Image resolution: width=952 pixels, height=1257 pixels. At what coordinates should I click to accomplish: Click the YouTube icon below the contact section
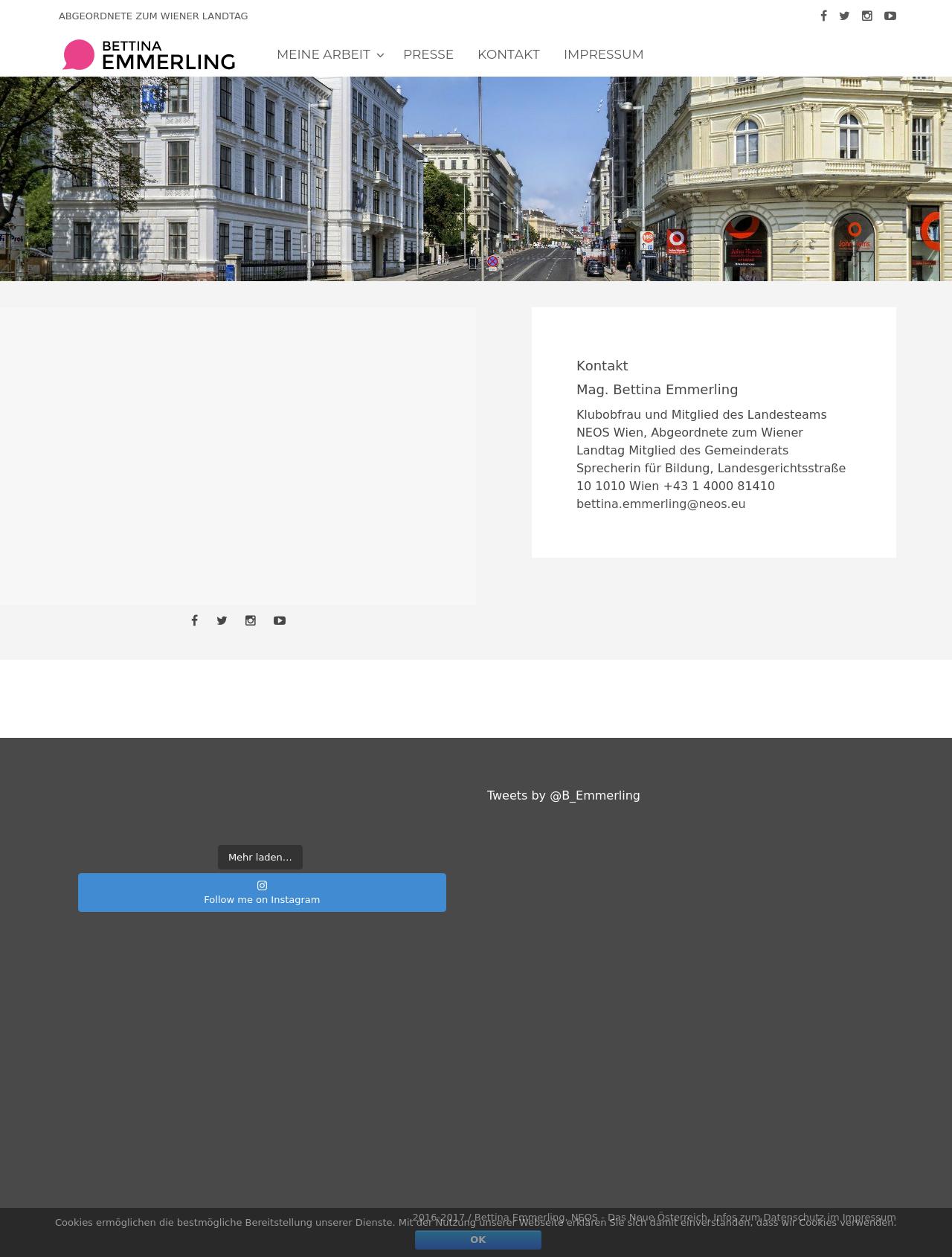pos(280,620)
